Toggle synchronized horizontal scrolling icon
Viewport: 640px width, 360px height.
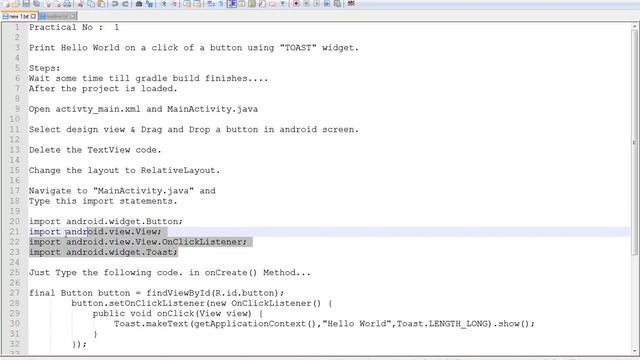point(197,4)
